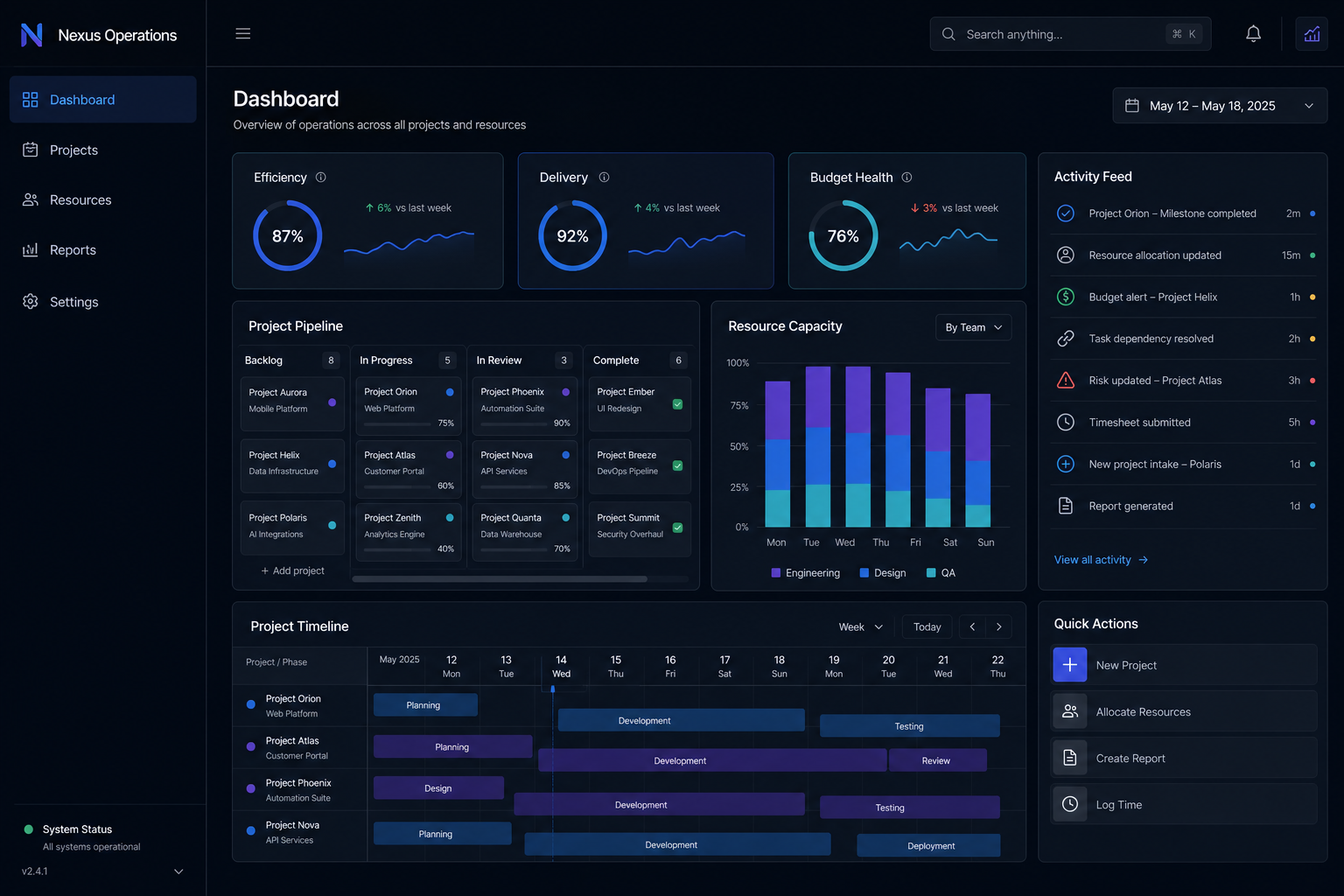Open Projects in the sidebar
The image size is (1344, 896).
103,150
